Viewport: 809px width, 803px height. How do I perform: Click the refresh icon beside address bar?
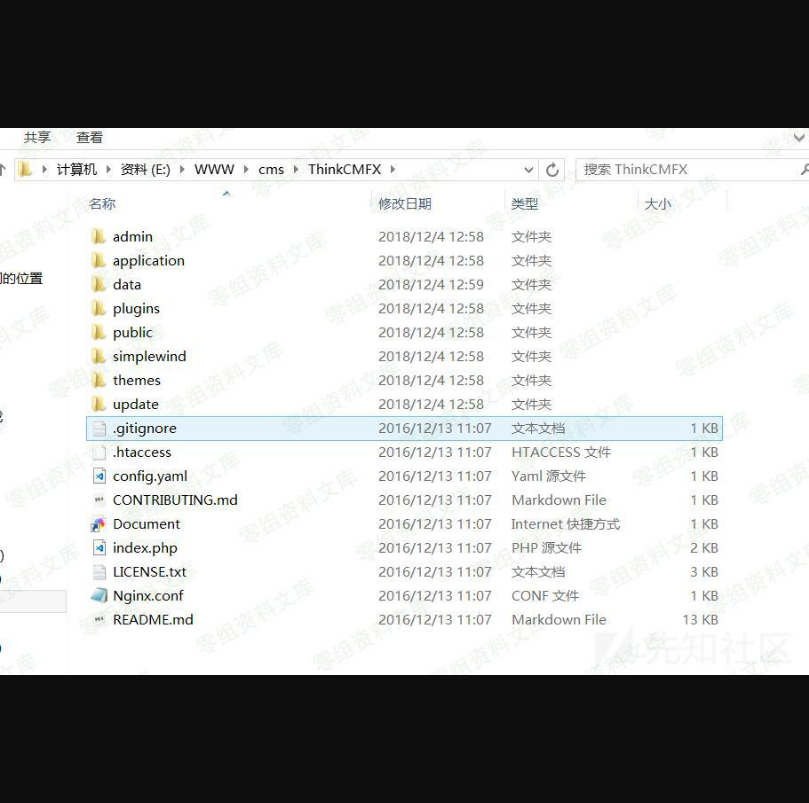pyautogui.click(x=552, y=170)
